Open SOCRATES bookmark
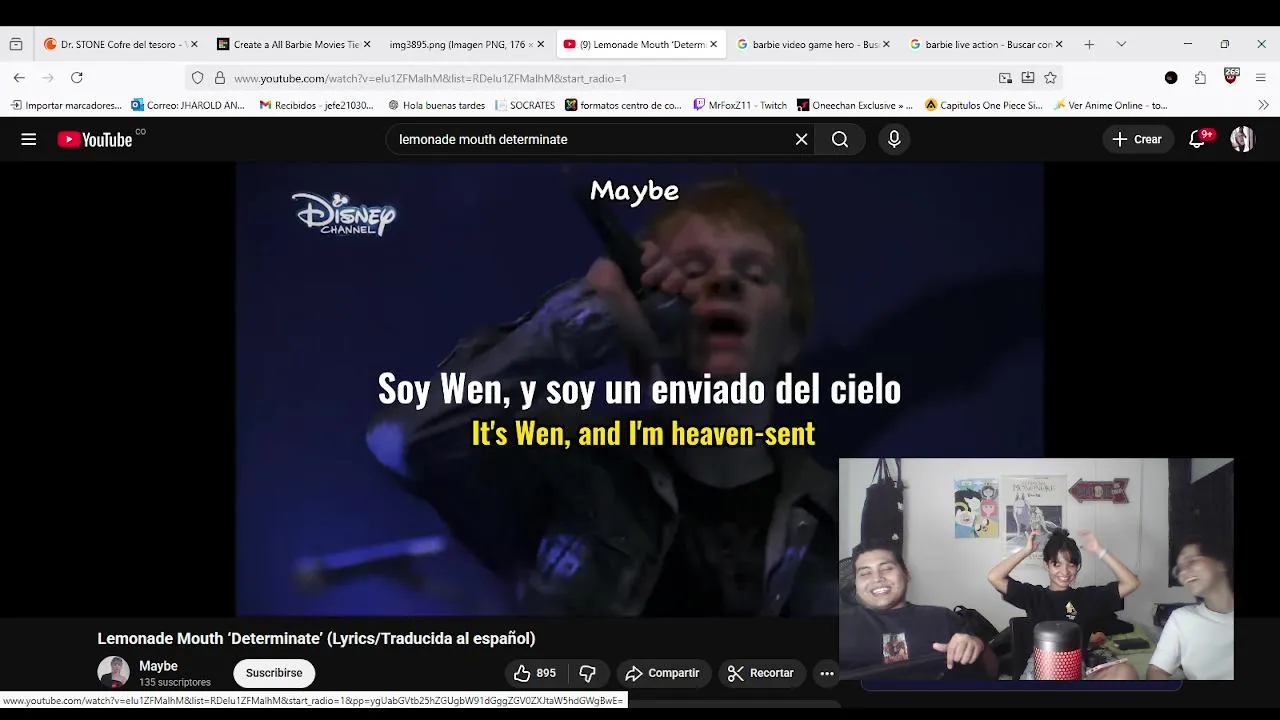Image resolution: width=1280 pixels, height=720 pixels. pyautogui.click(x=525, y=105)
